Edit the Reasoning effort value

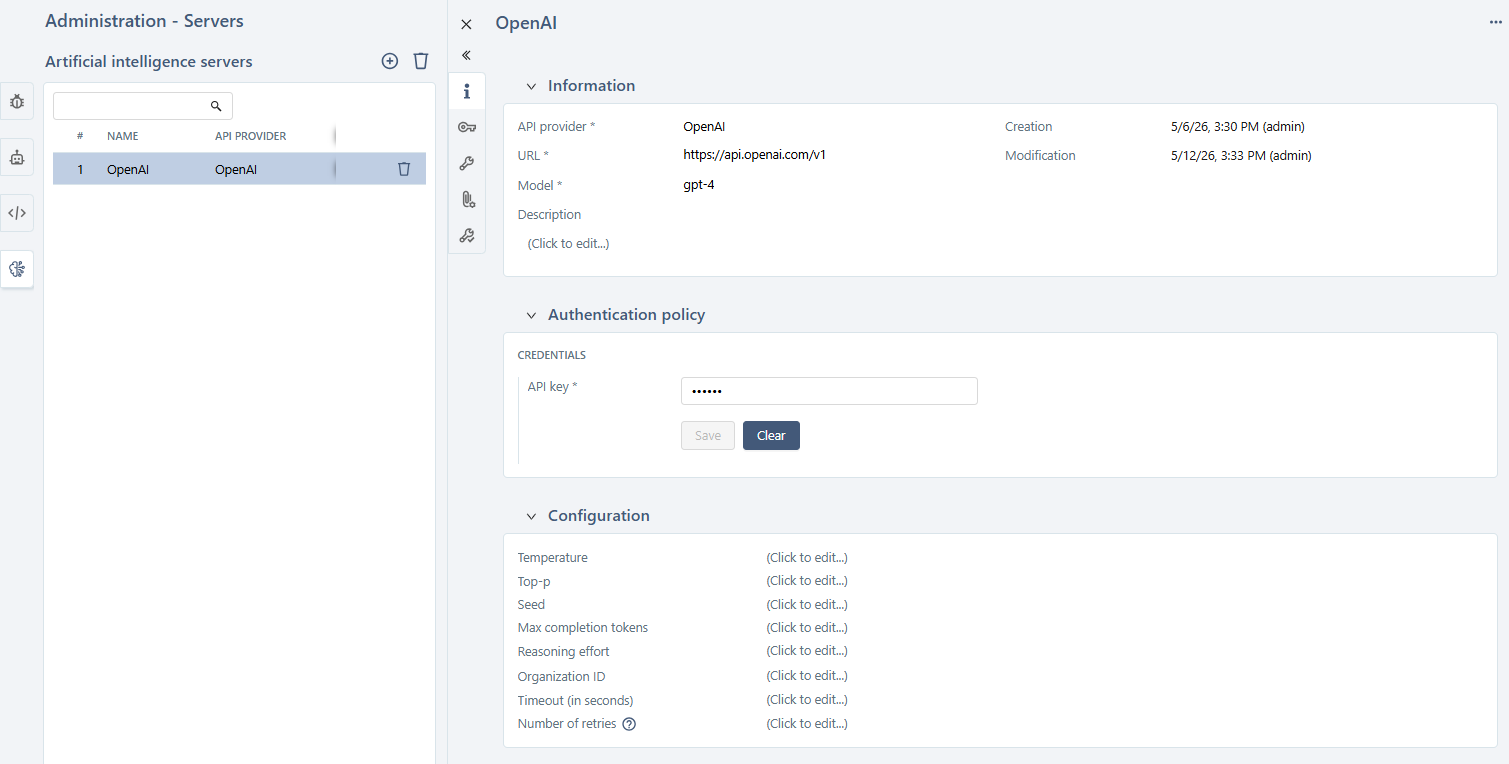click(x=807, y=651)
